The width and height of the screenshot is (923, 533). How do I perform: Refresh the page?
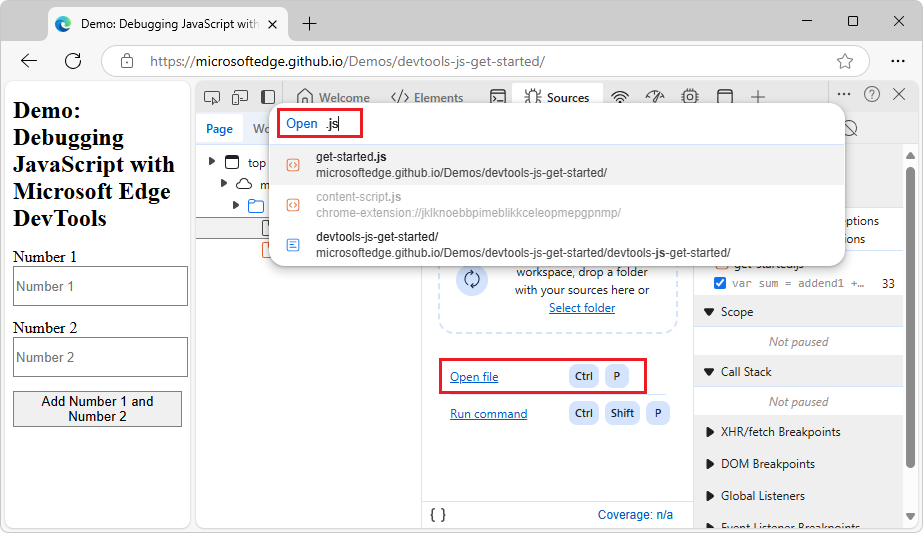[73, 61]
